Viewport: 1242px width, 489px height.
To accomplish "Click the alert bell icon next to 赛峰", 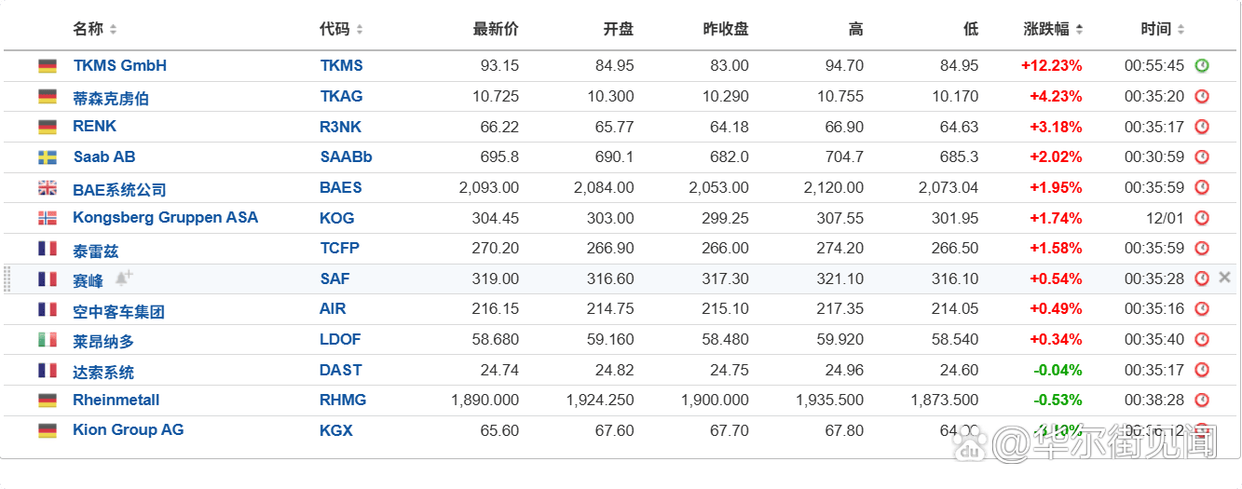I will point(123,278).
